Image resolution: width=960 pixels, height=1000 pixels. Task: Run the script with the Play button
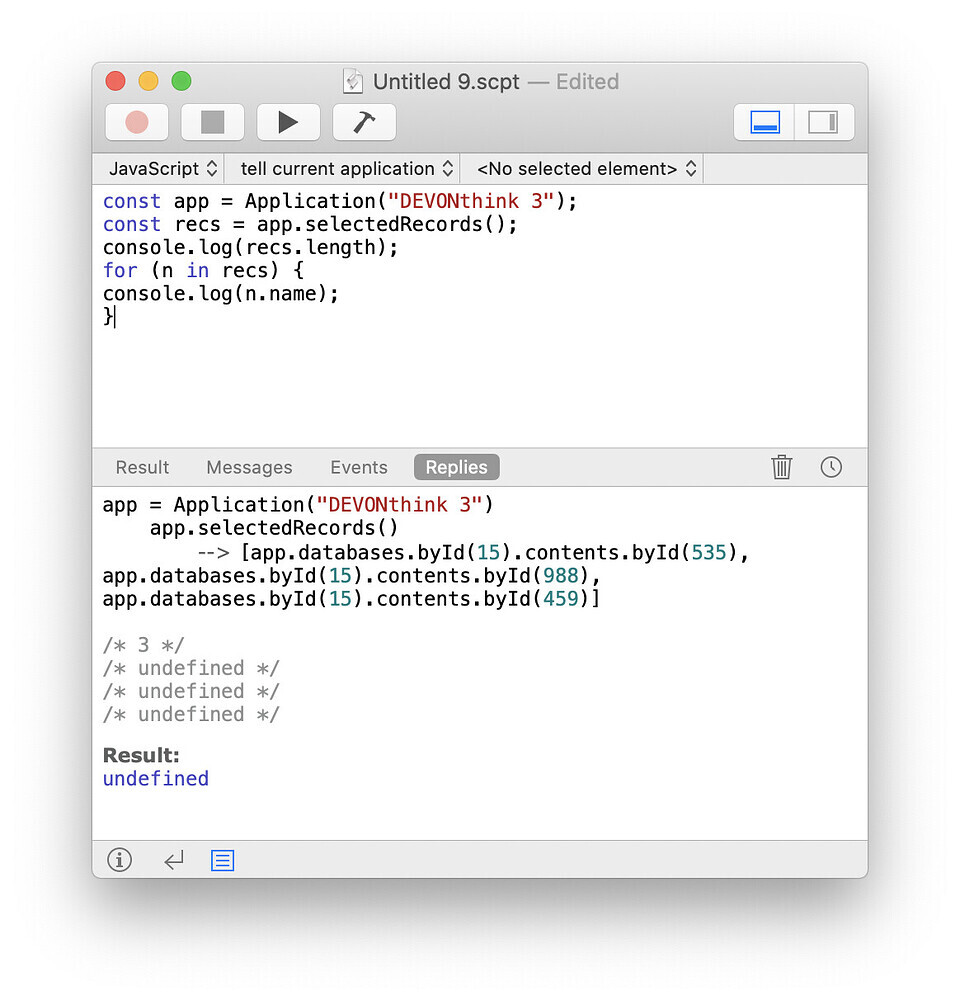pos(288,122)
